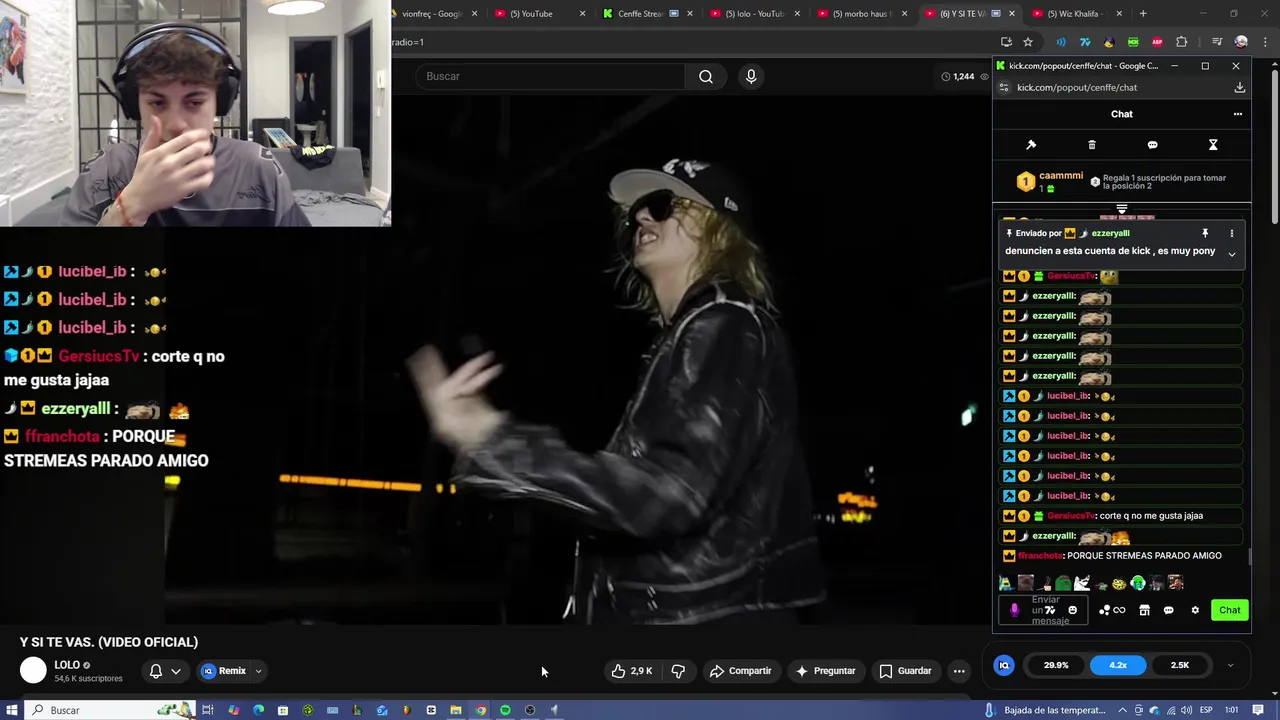Switch to the Wiz Khalifa tab
1280x720 pixels.
pos(1075,14)
